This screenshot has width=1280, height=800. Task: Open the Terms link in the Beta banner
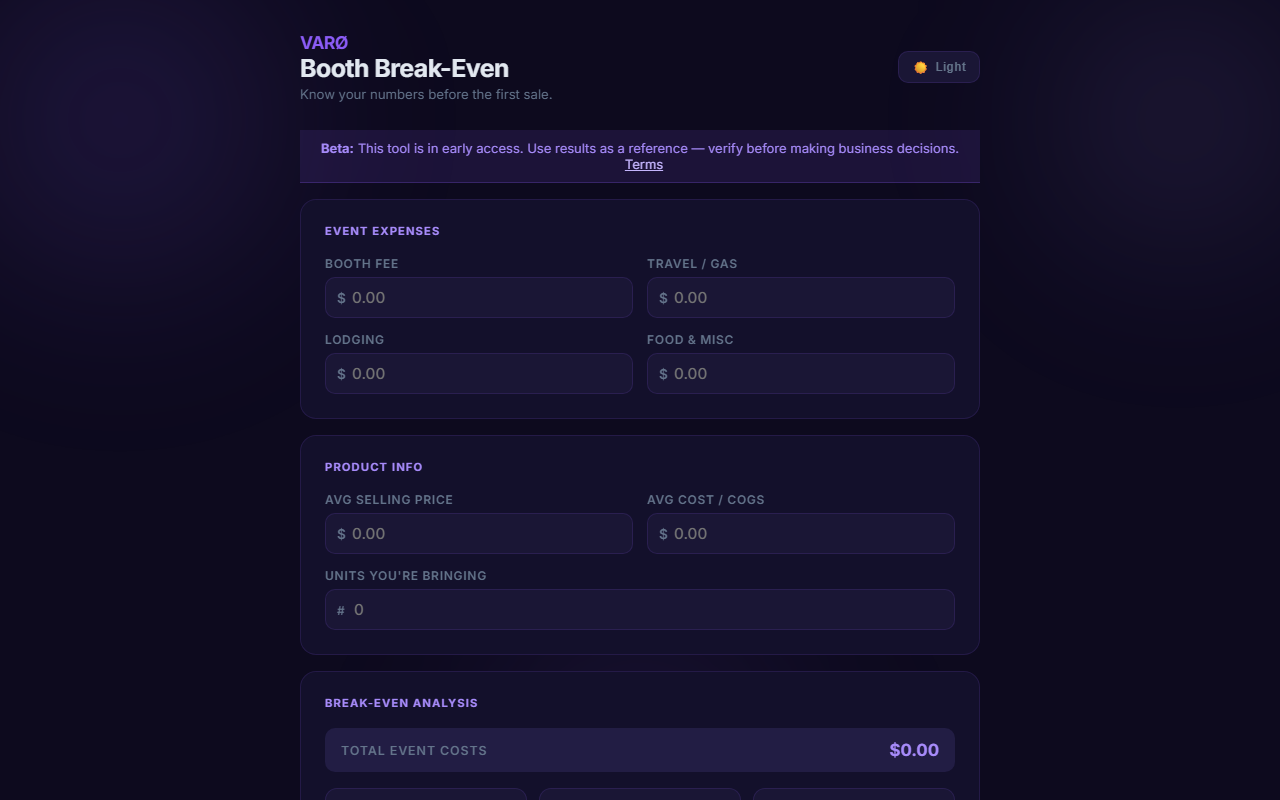click(x=644, y=165)
